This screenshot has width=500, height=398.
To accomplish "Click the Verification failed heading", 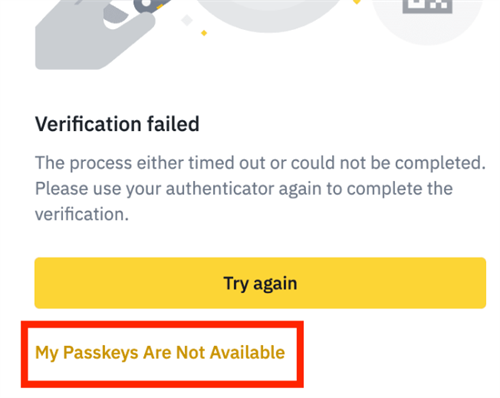I will pyautogui.click(x=117, y=124).
